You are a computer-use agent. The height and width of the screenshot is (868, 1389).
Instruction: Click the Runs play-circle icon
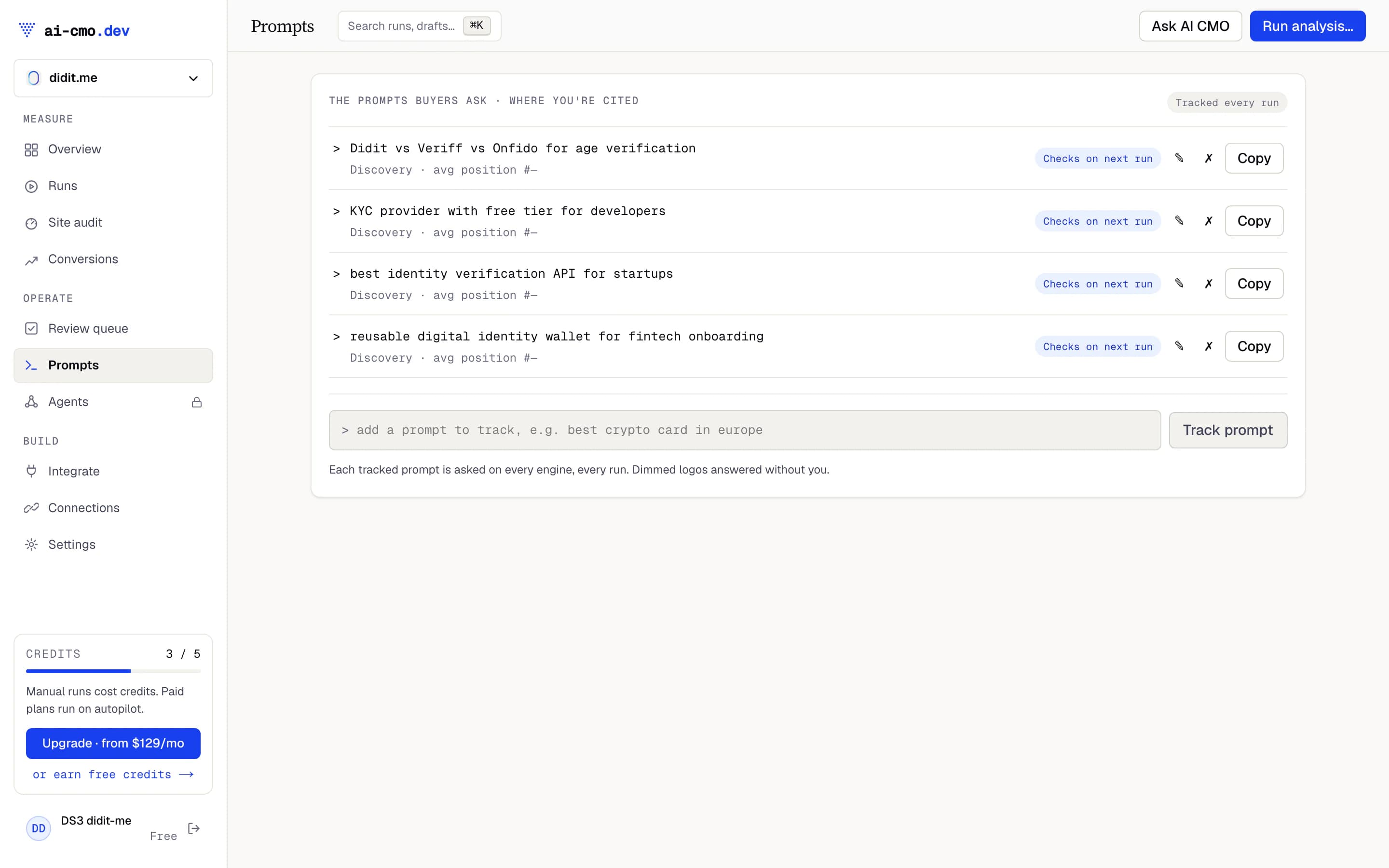pyautogui.click(x=31, y=187)
